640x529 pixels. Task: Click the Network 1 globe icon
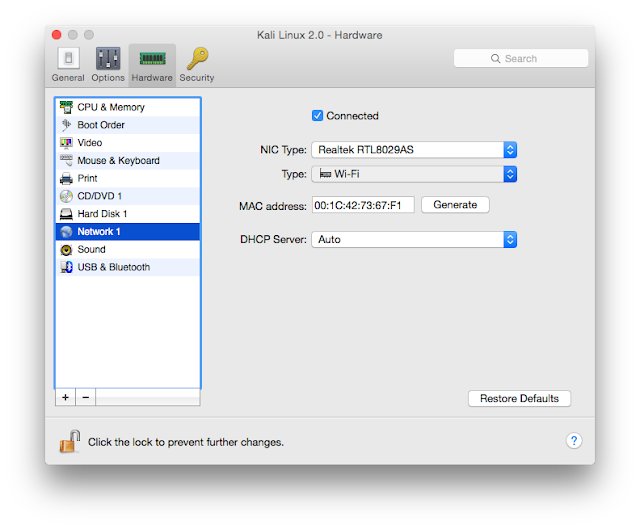[66, 231]
